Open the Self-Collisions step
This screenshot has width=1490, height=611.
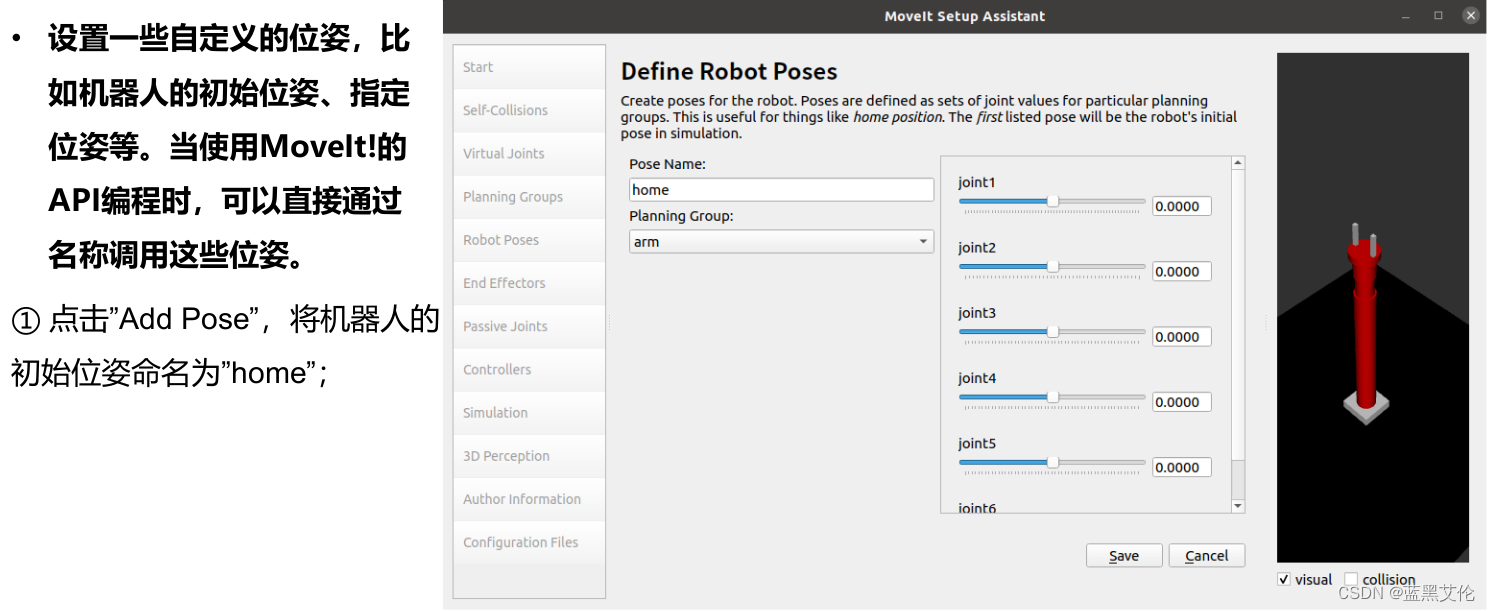(x=505, y=110)
